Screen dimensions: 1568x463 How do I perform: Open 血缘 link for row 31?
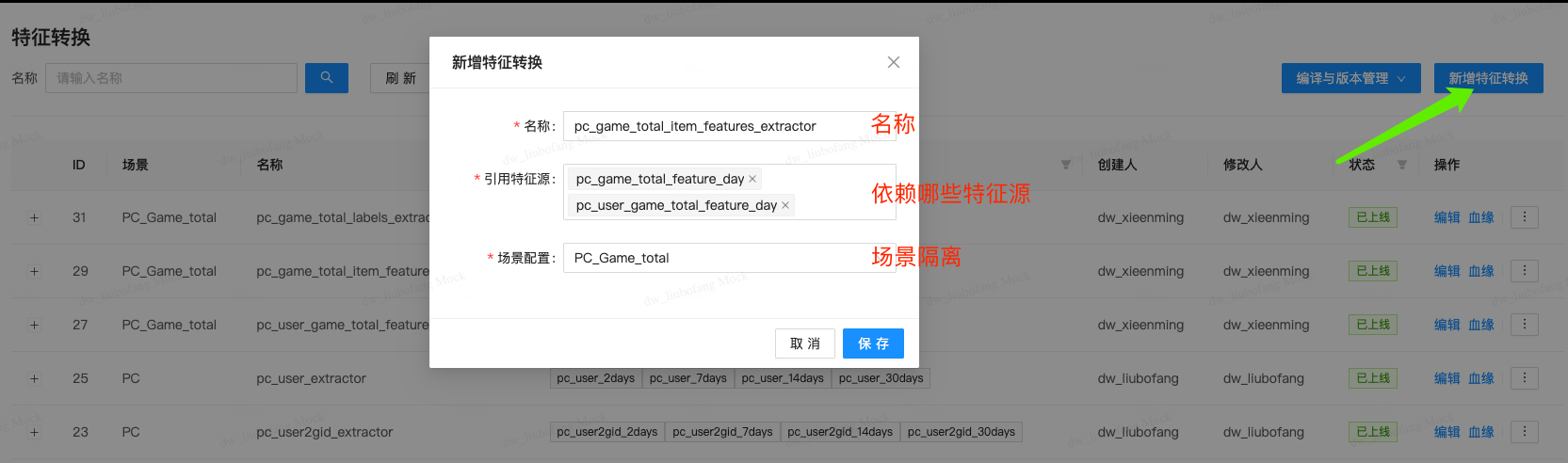[x=1481, y=217]
